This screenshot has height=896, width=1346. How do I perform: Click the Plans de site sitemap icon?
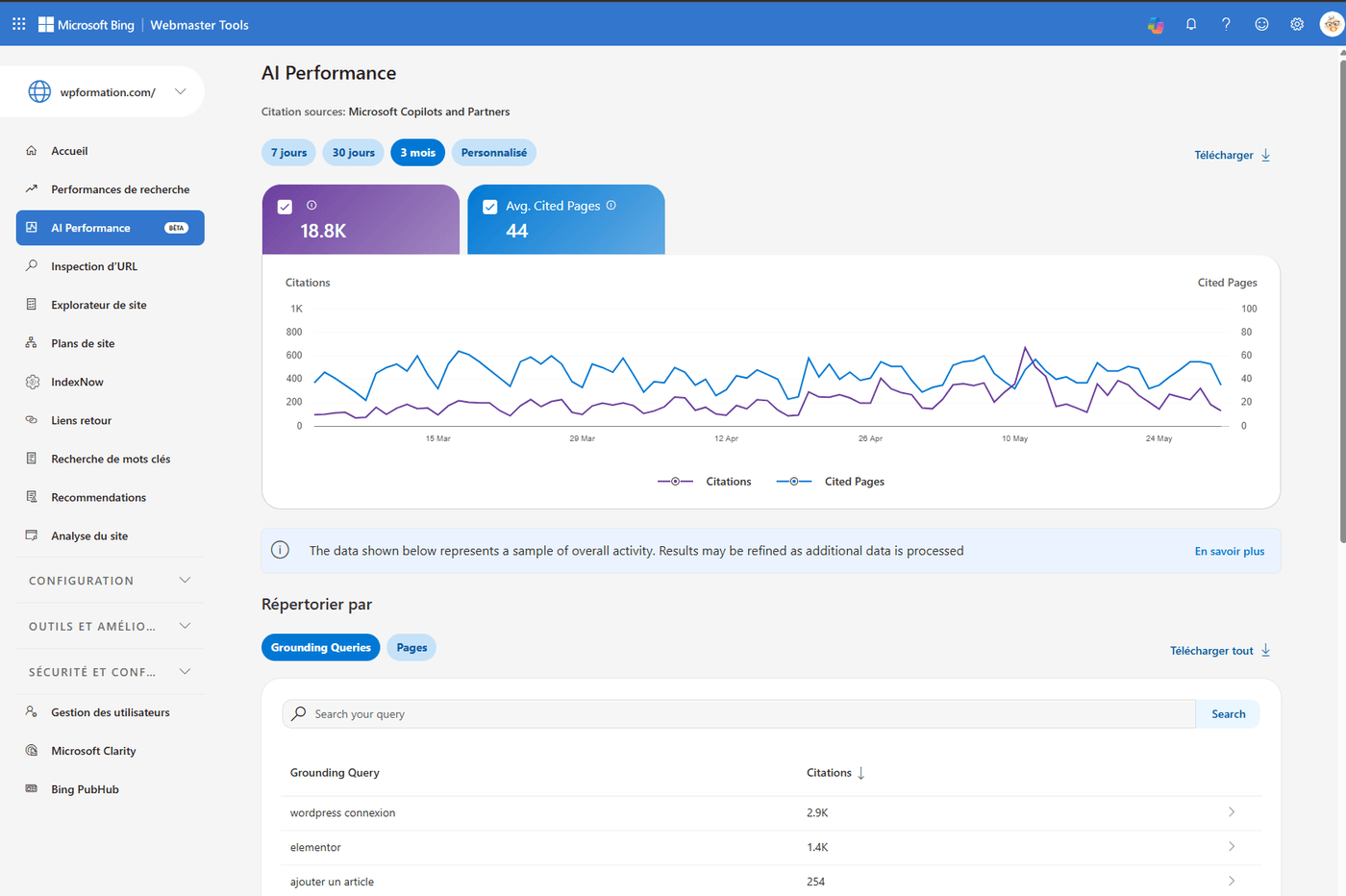pos(32,343)
